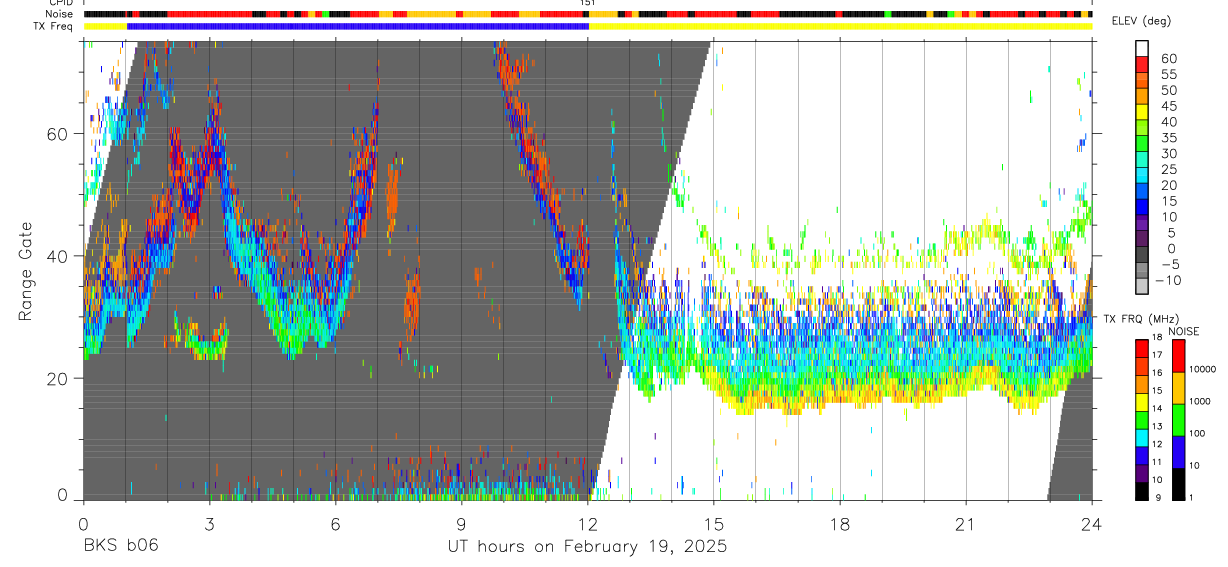Click the green segment of NOISE color bar
The height and width of the screenshot is (567, 1228).
tap(1178, 420)
